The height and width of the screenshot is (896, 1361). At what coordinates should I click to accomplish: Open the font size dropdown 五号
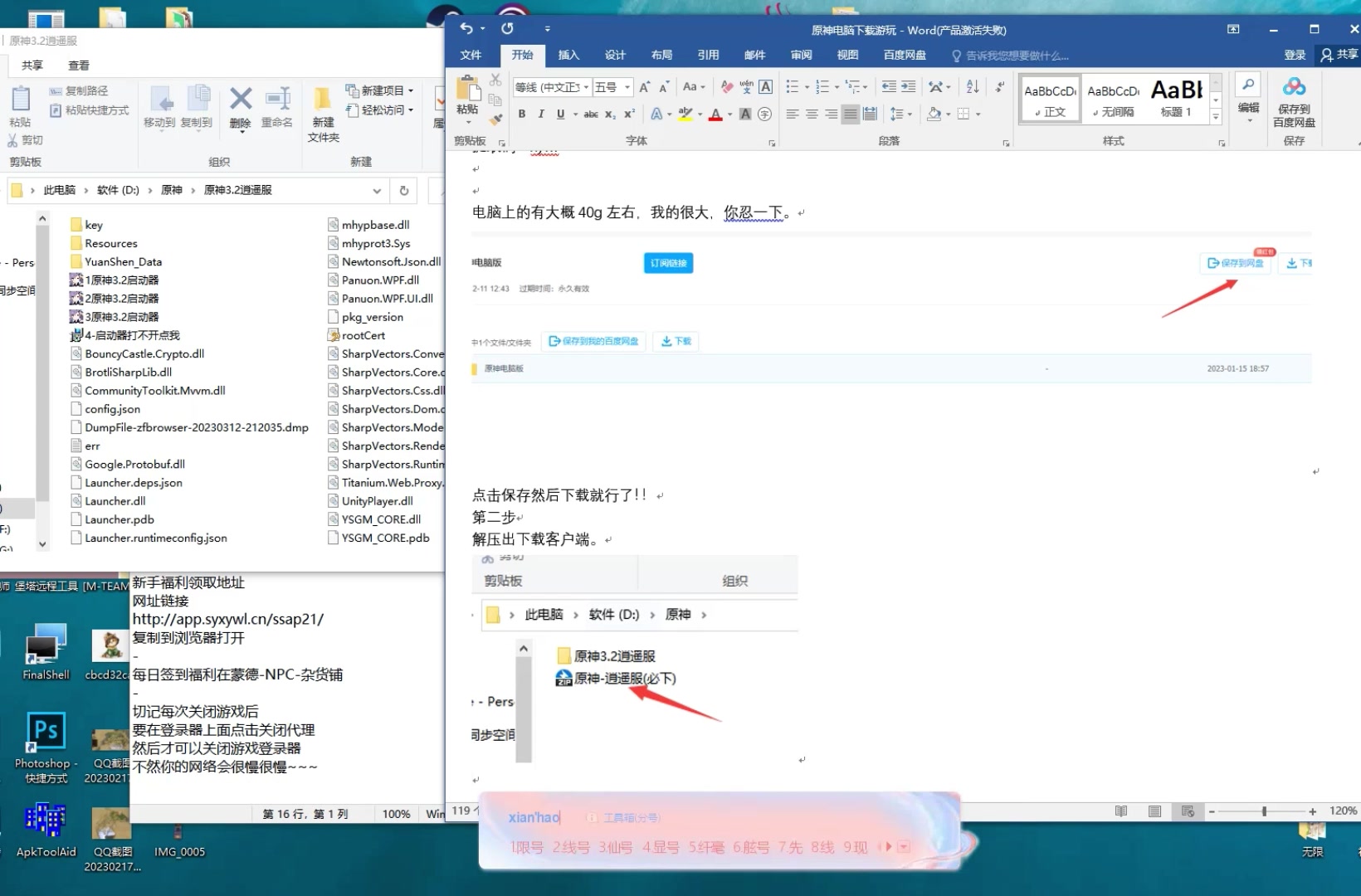point(627,86)
